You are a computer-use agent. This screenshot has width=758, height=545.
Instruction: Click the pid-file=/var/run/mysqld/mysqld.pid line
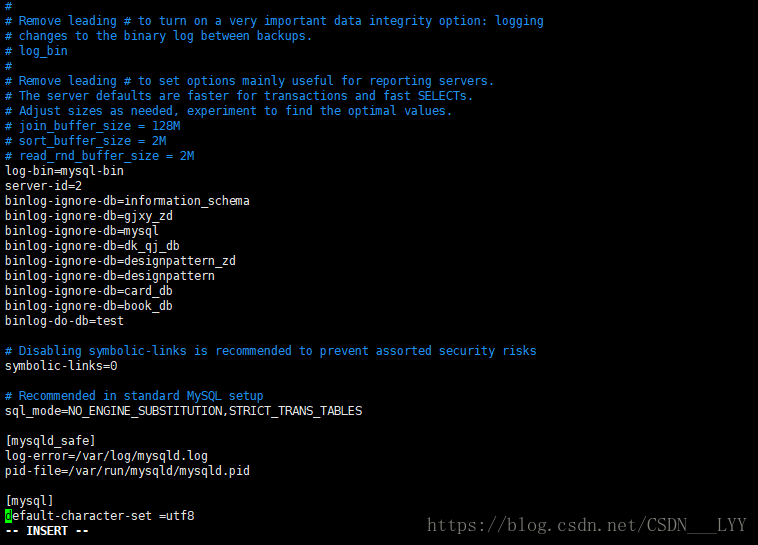[x=128, y=471]
